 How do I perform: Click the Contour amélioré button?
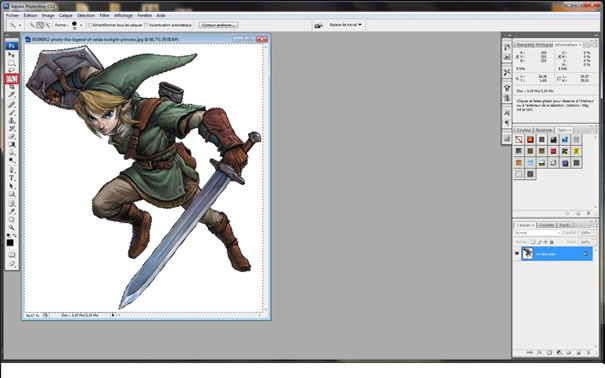(218, 25)
